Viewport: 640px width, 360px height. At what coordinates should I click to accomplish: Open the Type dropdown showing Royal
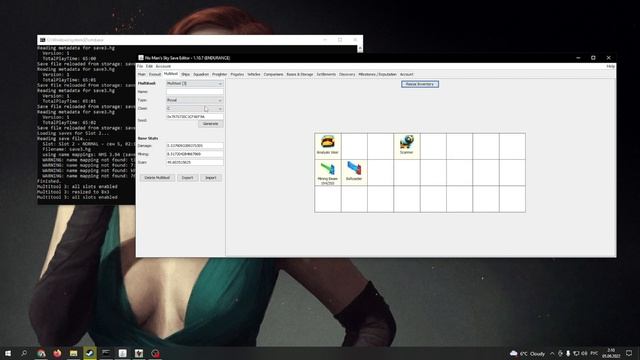[x=194, y=100]
